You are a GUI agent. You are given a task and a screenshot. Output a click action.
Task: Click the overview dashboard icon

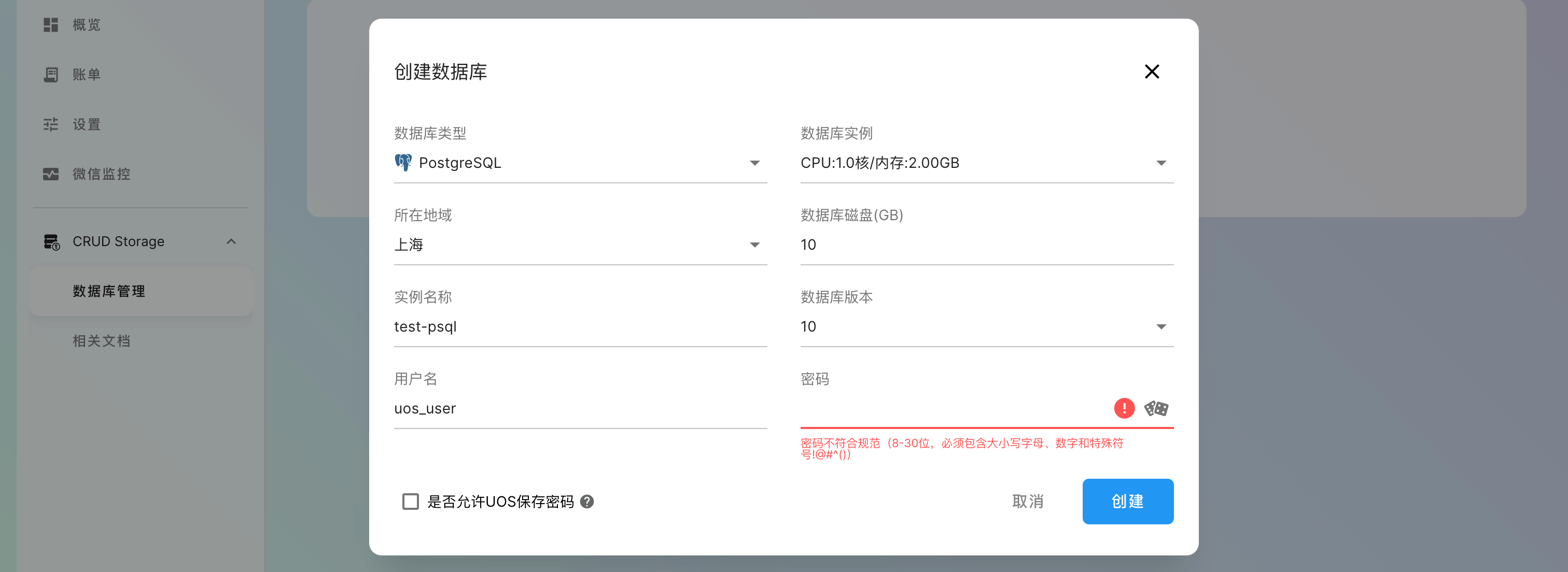[x=50, y=25]
